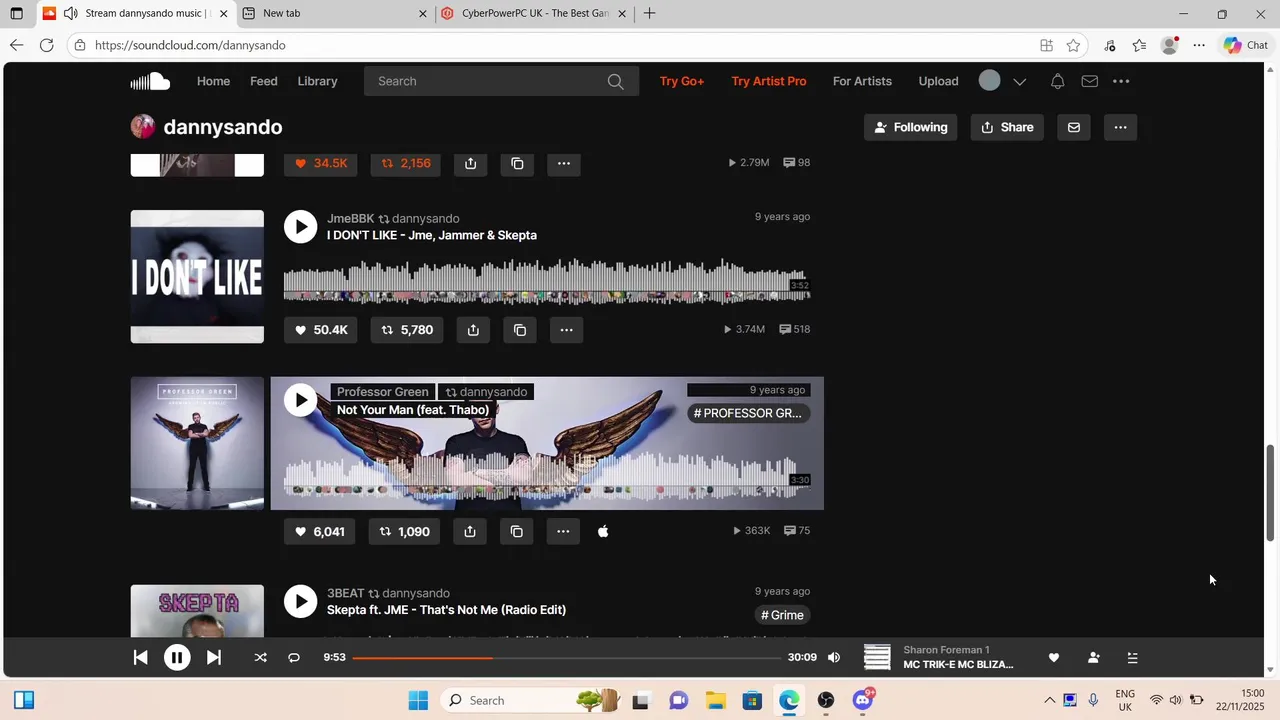The width and height of the screenshot is (1280, 720).
Task: Click Try Go+ link
Action: (x=682, y=81)
